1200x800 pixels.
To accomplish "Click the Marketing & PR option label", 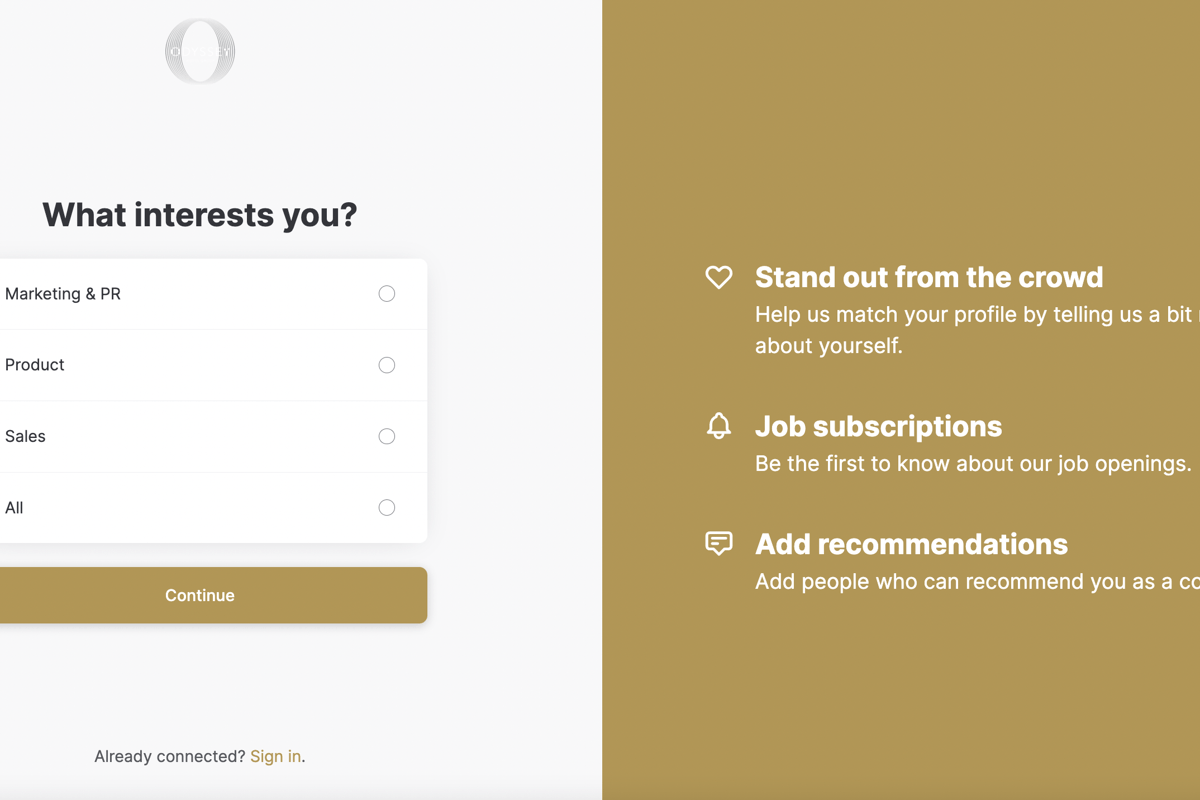I will 63,294.
